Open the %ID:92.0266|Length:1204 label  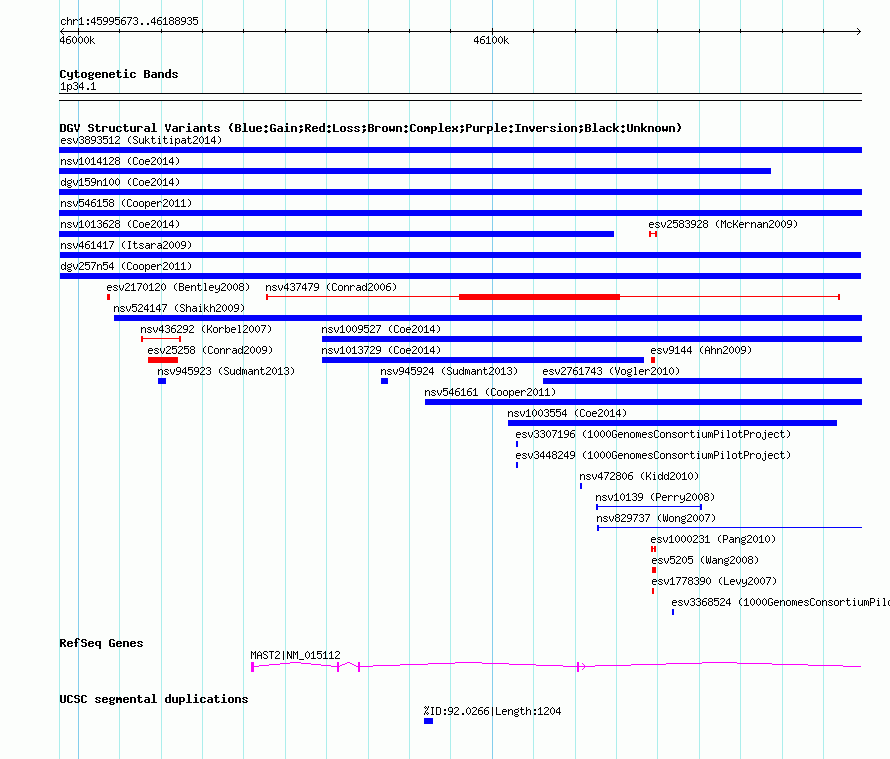pos(492,711)
